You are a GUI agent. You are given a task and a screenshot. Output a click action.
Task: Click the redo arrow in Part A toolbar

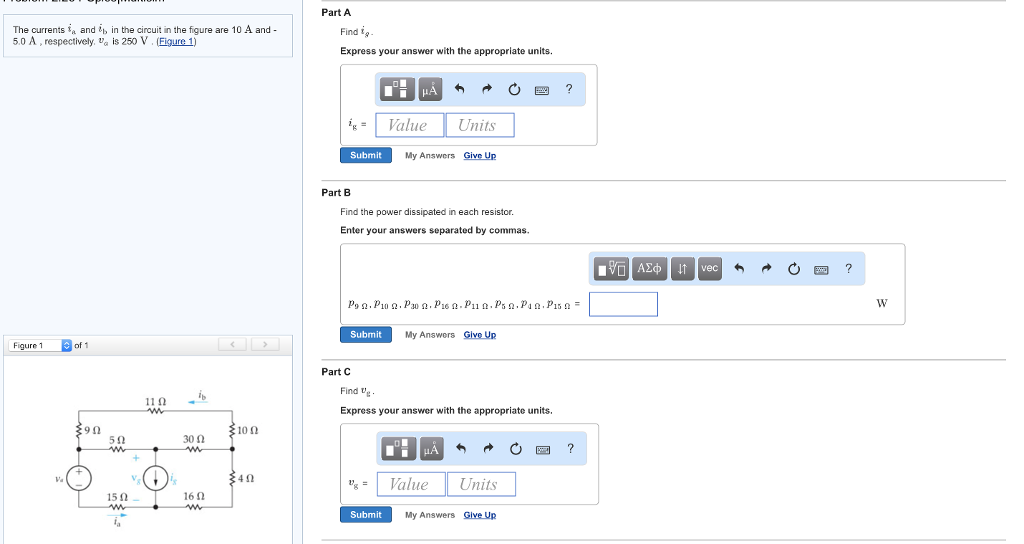(x=487, y=89)
